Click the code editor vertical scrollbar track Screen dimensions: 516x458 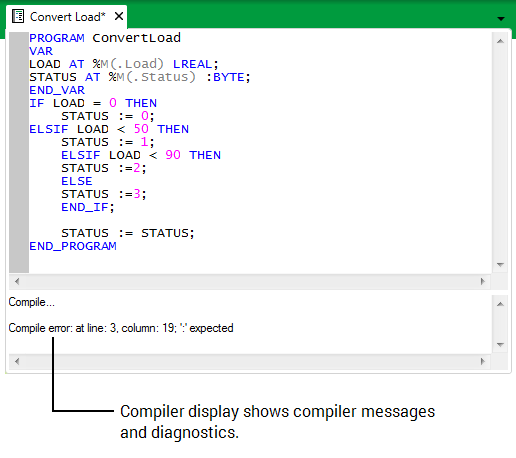click(500, 153)
